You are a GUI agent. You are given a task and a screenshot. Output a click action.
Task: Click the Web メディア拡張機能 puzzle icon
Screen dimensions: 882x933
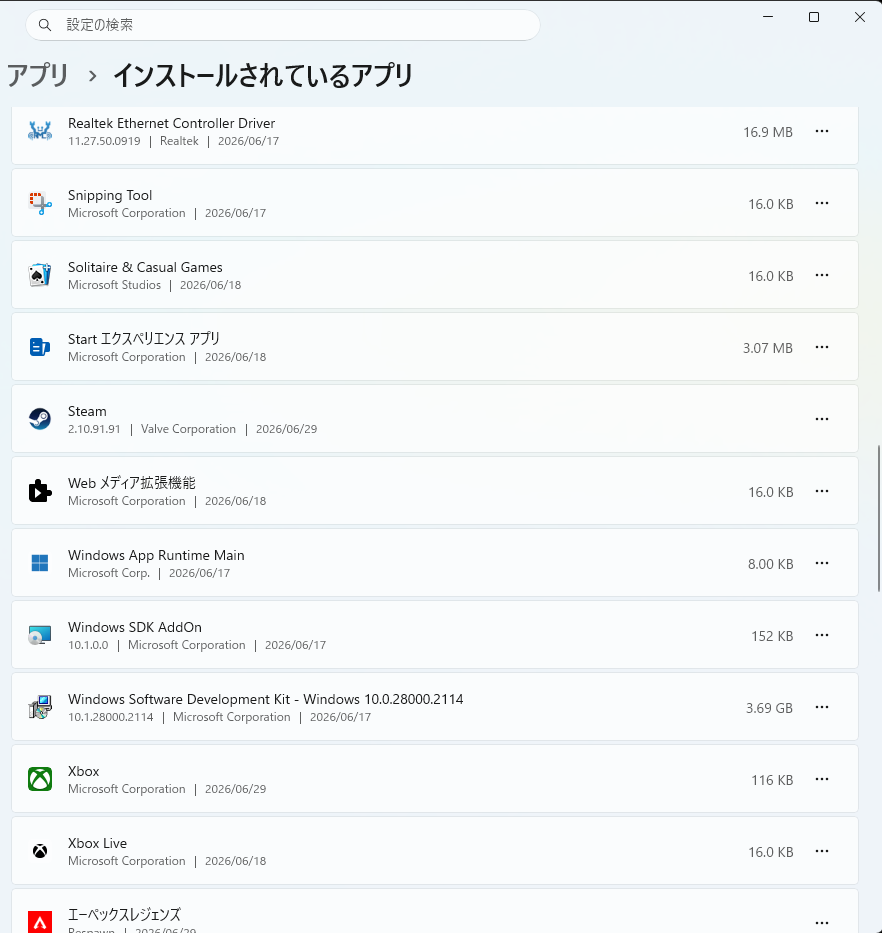click(x=40, y=491)
